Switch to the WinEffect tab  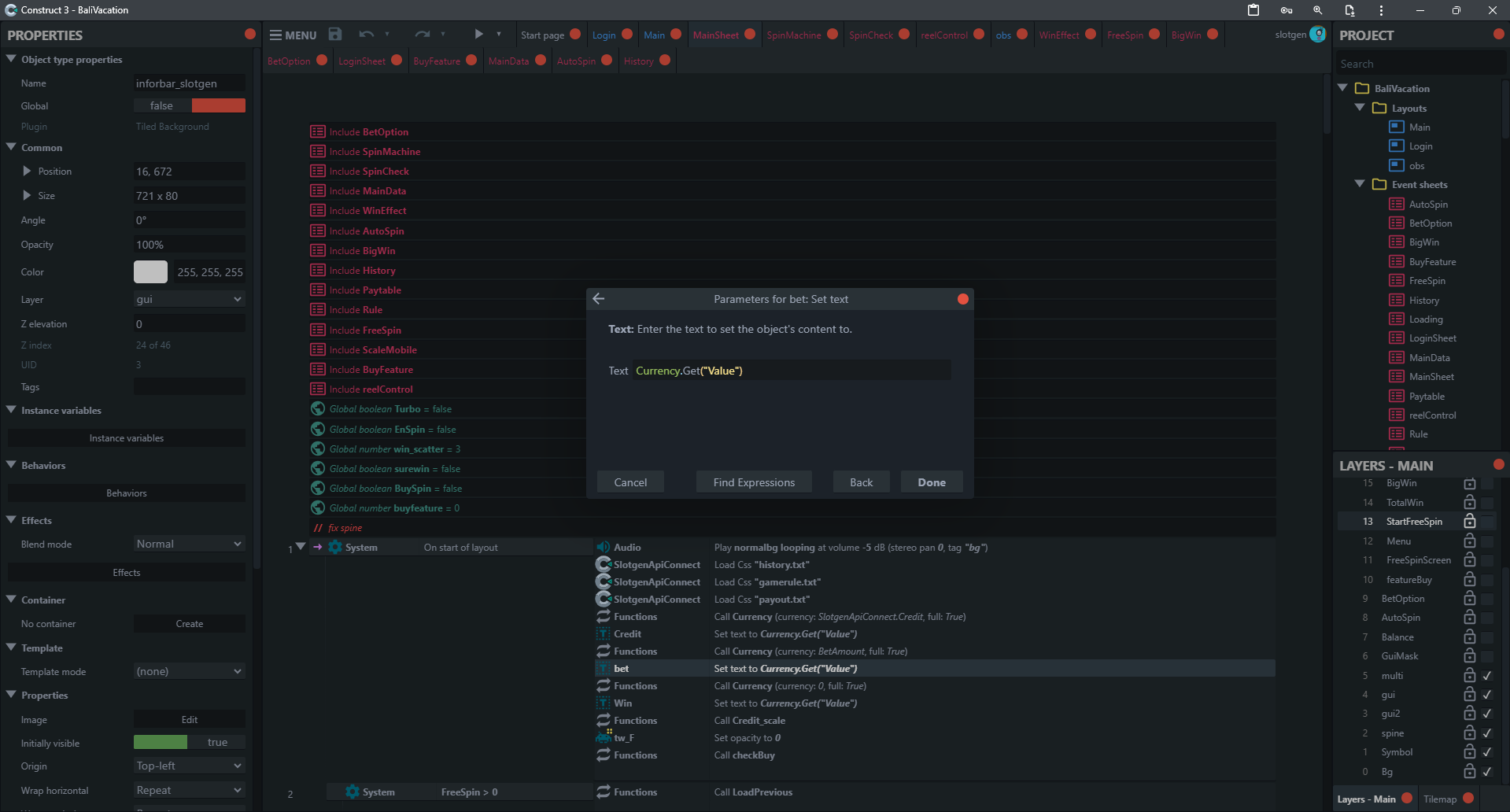1059,35
